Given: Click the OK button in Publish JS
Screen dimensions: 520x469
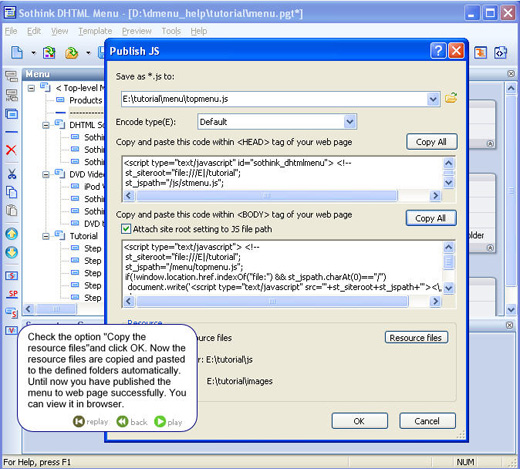Looking at the screenshot, I should click(x=359, y=421).
